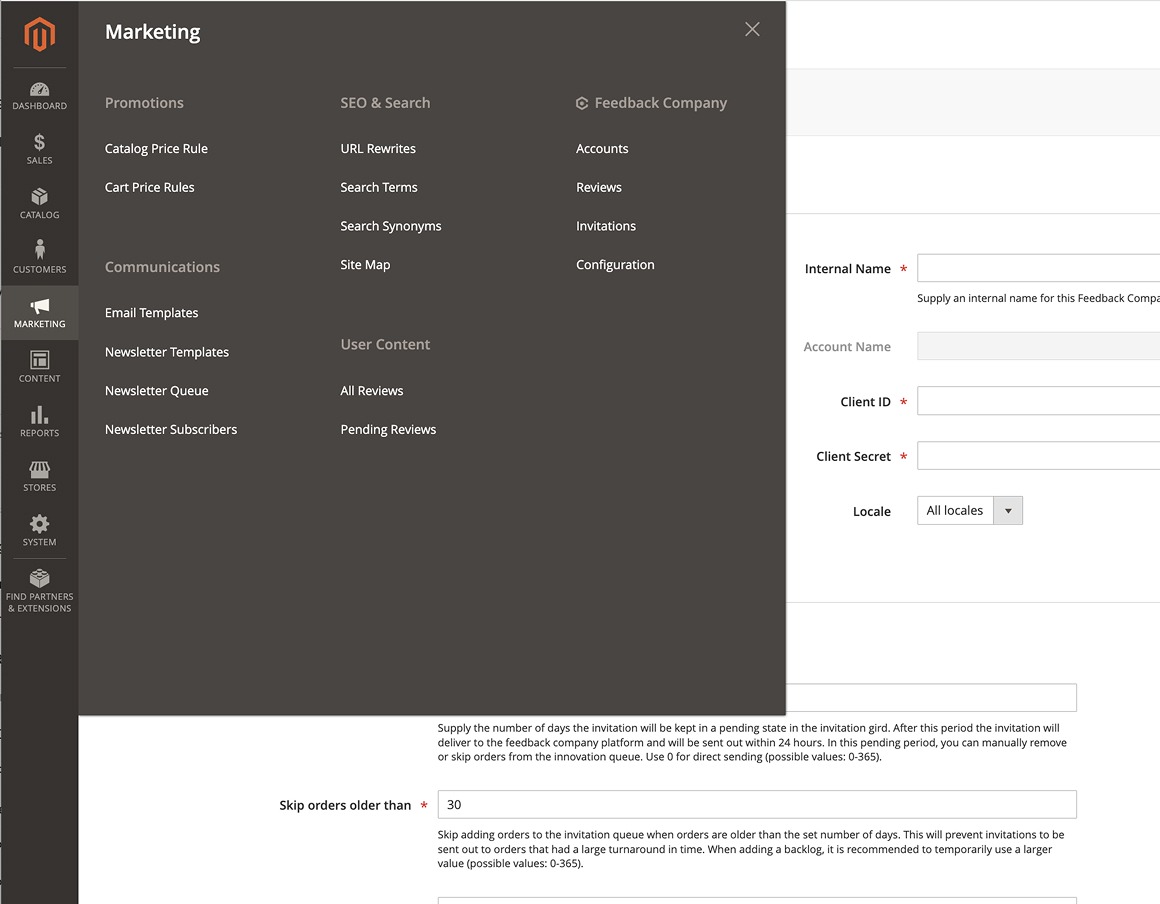Open Feedback Company Invitations
This screenshot has width=1160, height=904.
click(x=606, y=226)
